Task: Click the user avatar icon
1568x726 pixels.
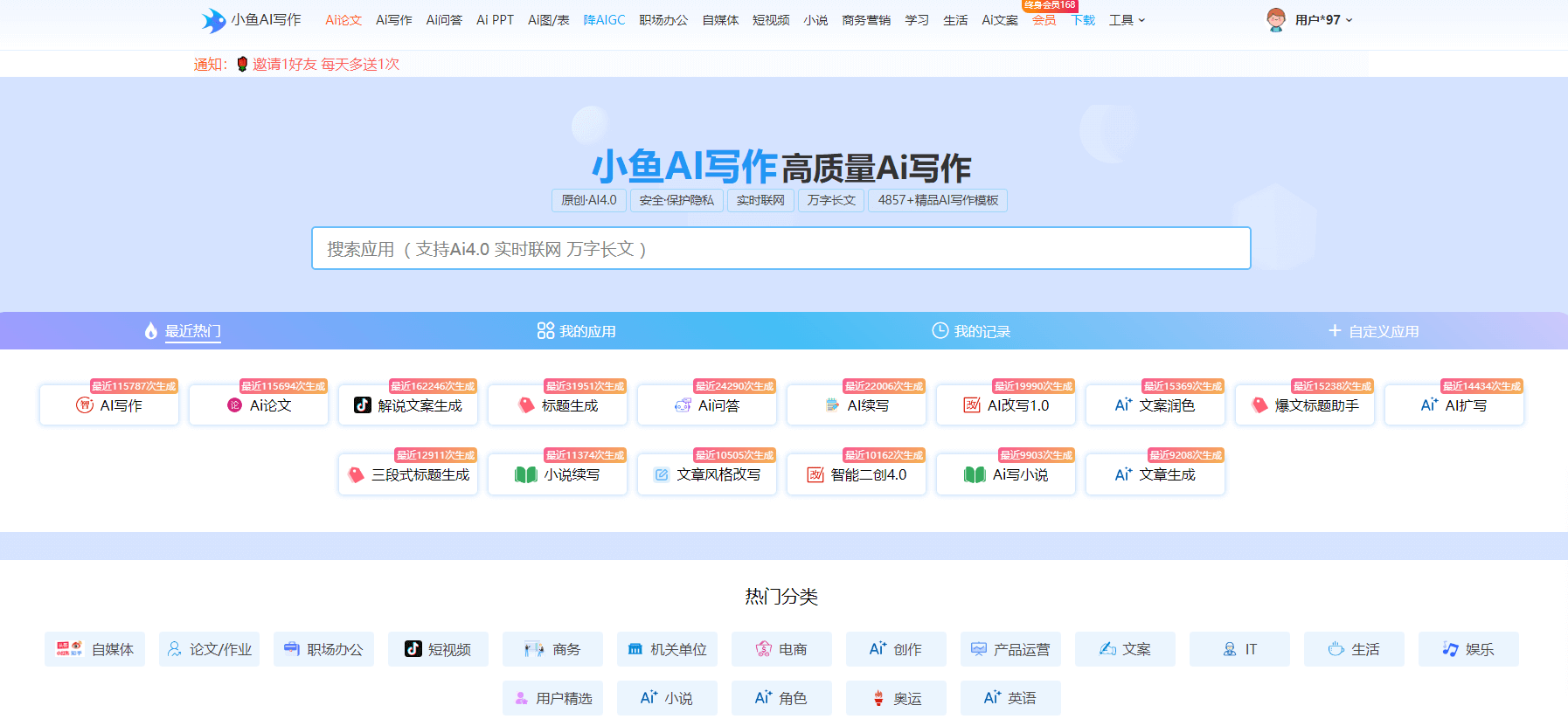Action: click(1276, 20)
